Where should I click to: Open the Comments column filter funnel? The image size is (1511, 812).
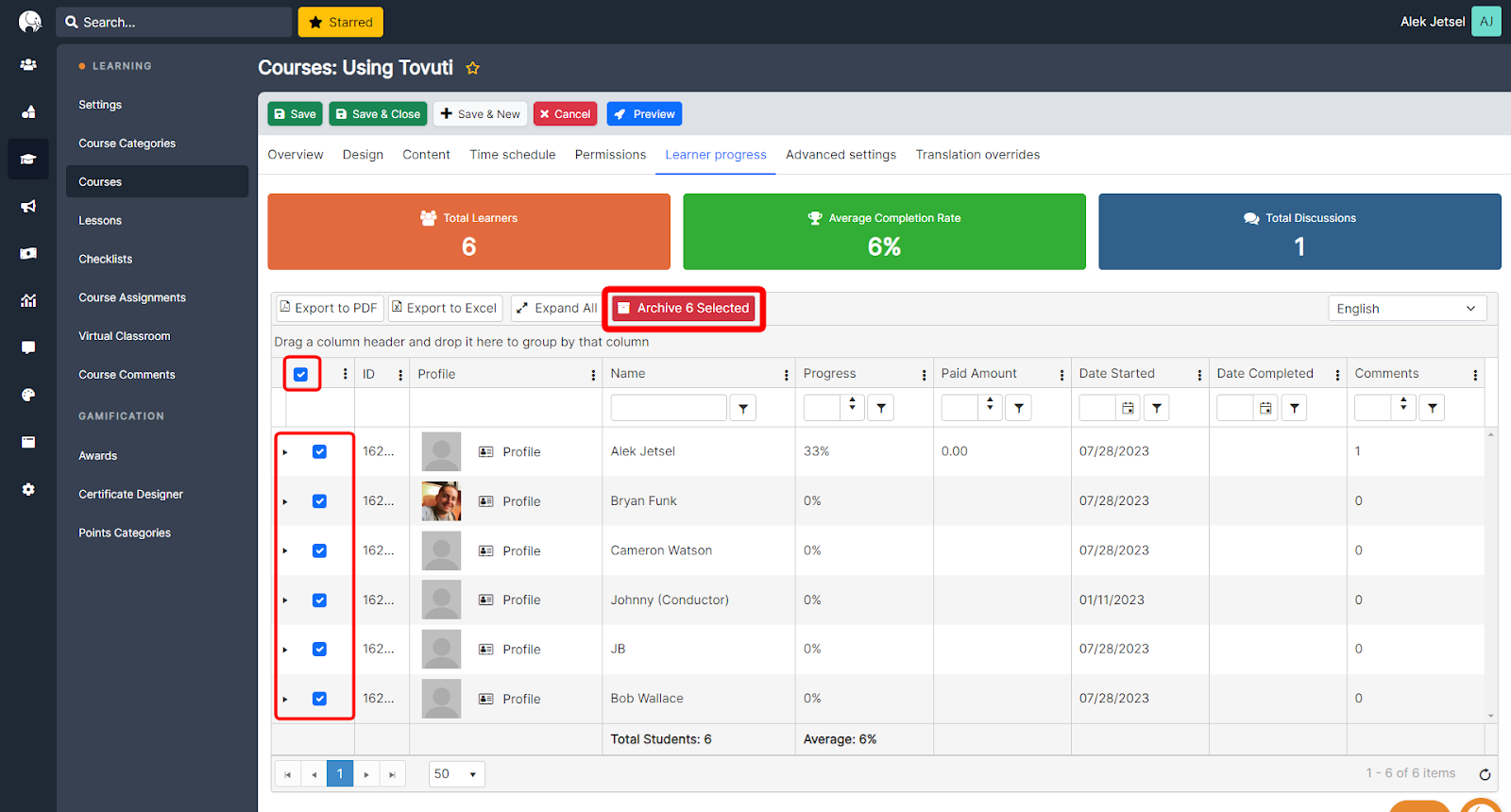(x=1433, y=408)
